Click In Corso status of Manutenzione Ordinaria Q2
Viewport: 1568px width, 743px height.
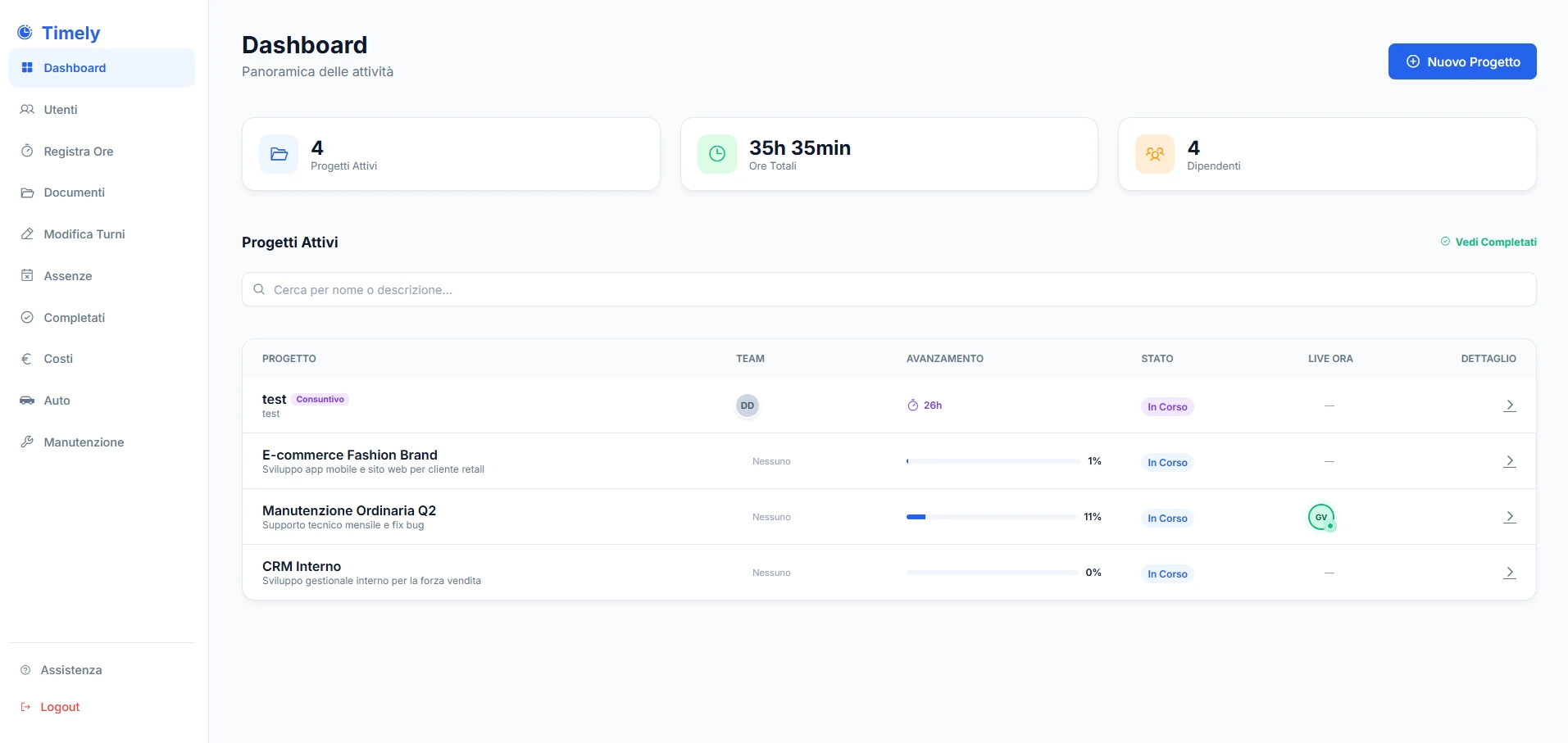[1167, 519]
